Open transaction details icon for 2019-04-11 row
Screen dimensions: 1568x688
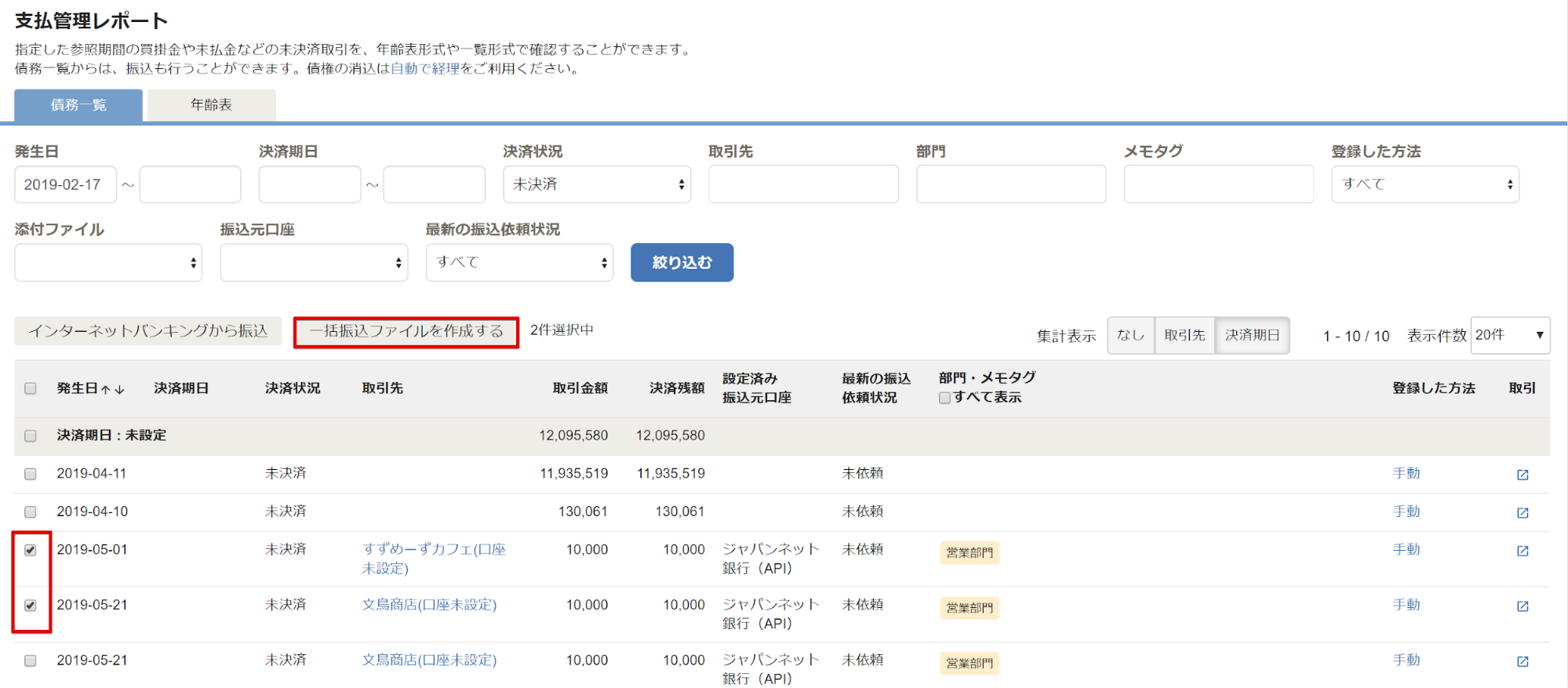[1523, 475]
